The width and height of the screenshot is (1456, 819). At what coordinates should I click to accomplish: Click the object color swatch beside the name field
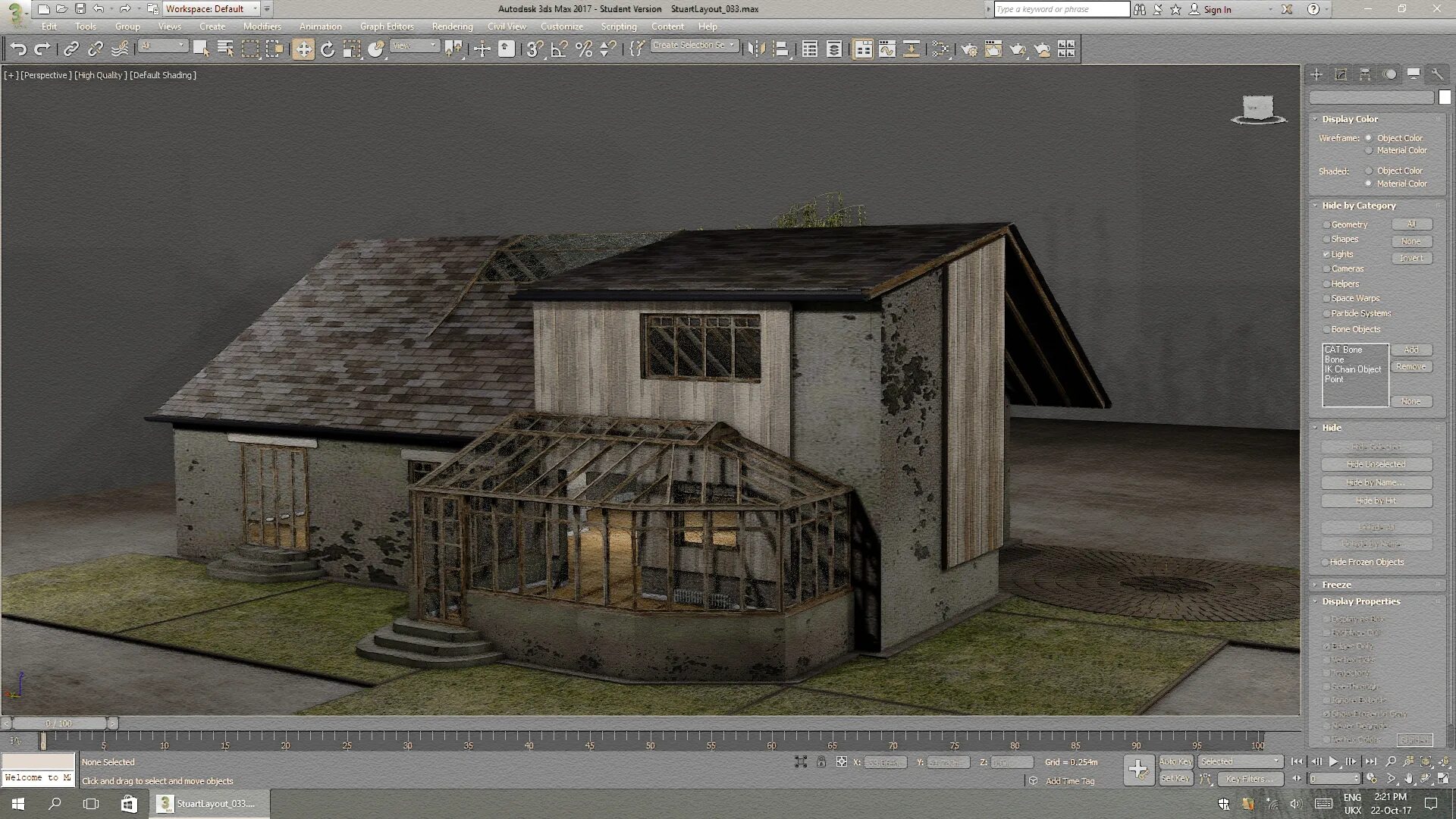(1445, 98)
